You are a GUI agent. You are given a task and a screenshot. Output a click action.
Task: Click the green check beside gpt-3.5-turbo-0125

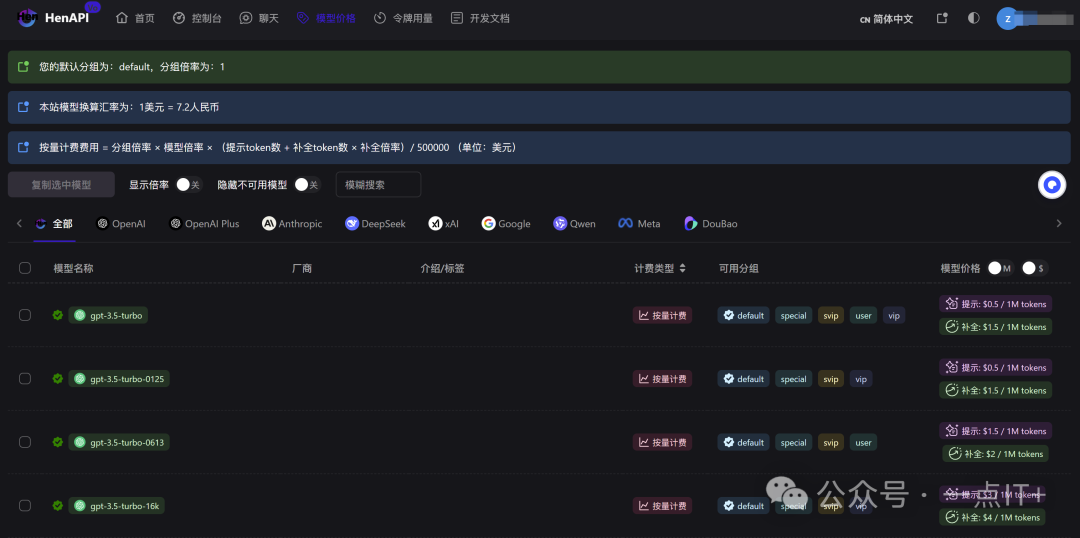[x=58, y=378]
